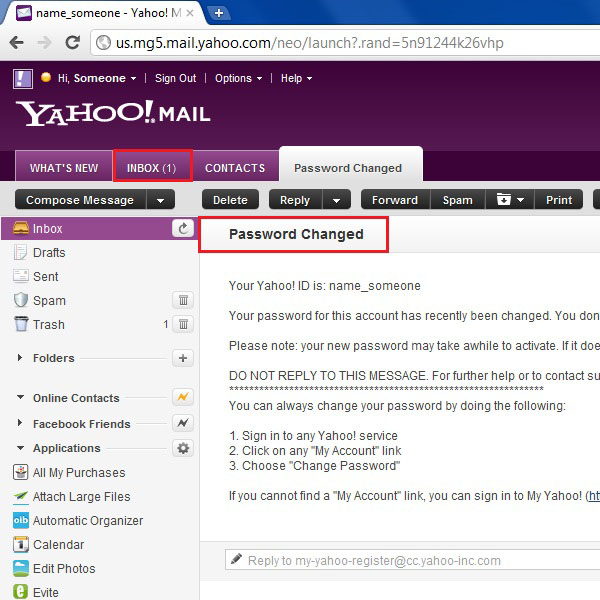The height and width of the screenshot is (600, 600).
Task: Click the site info globe icon
Action: 103,42
